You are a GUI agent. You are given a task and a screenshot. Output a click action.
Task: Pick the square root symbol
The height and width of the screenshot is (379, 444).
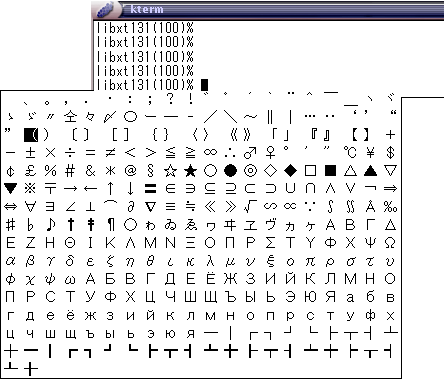[x=250, y=207]
